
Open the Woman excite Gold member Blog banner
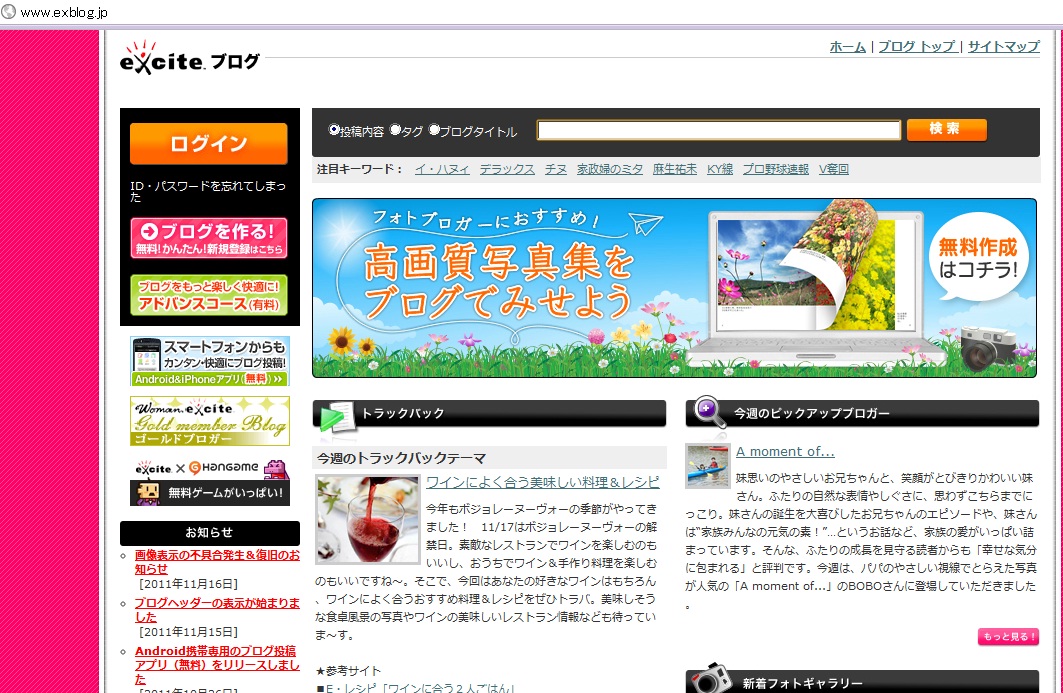[210, 420]
